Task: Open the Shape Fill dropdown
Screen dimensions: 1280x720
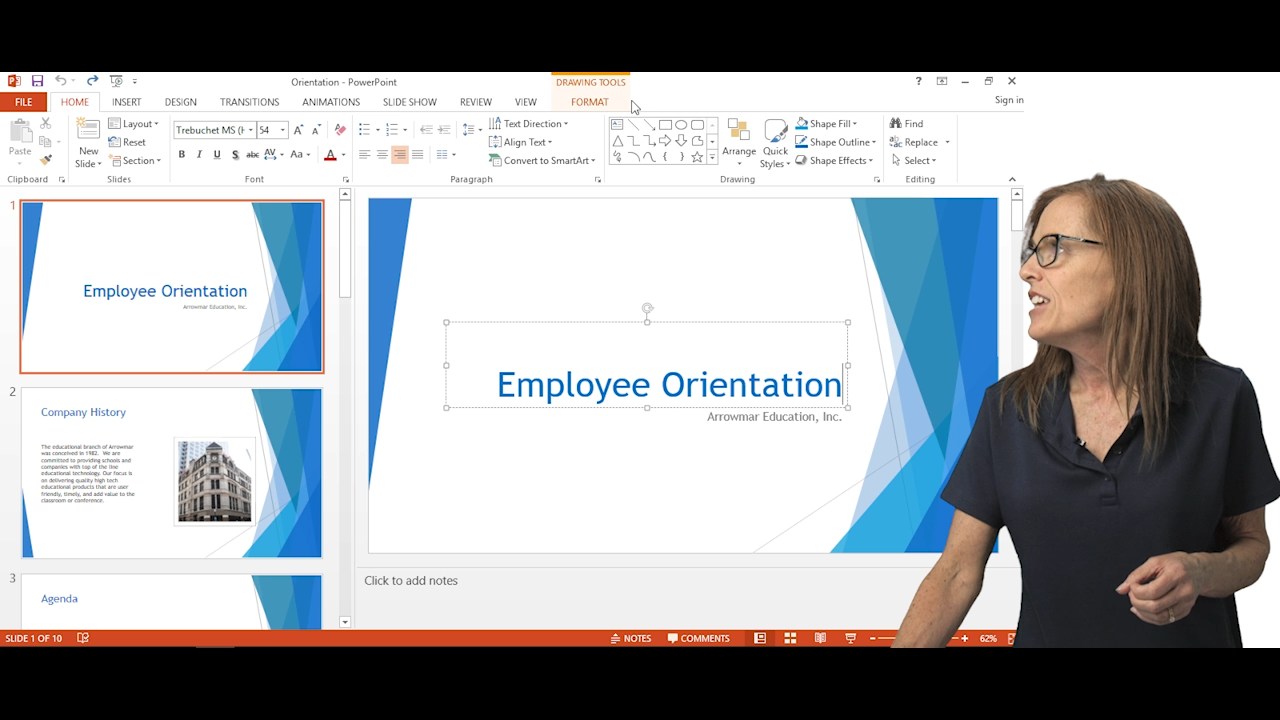Action: click(827, 124)
